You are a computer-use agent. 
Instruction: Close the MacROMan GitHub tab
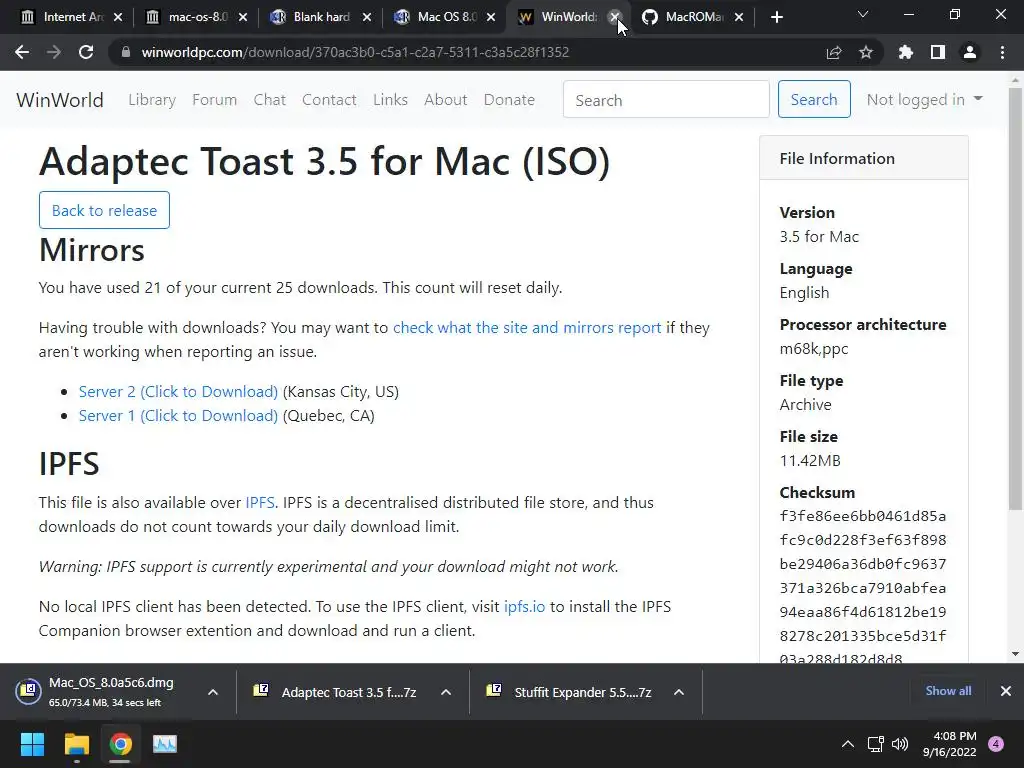[x=739, y=17]
